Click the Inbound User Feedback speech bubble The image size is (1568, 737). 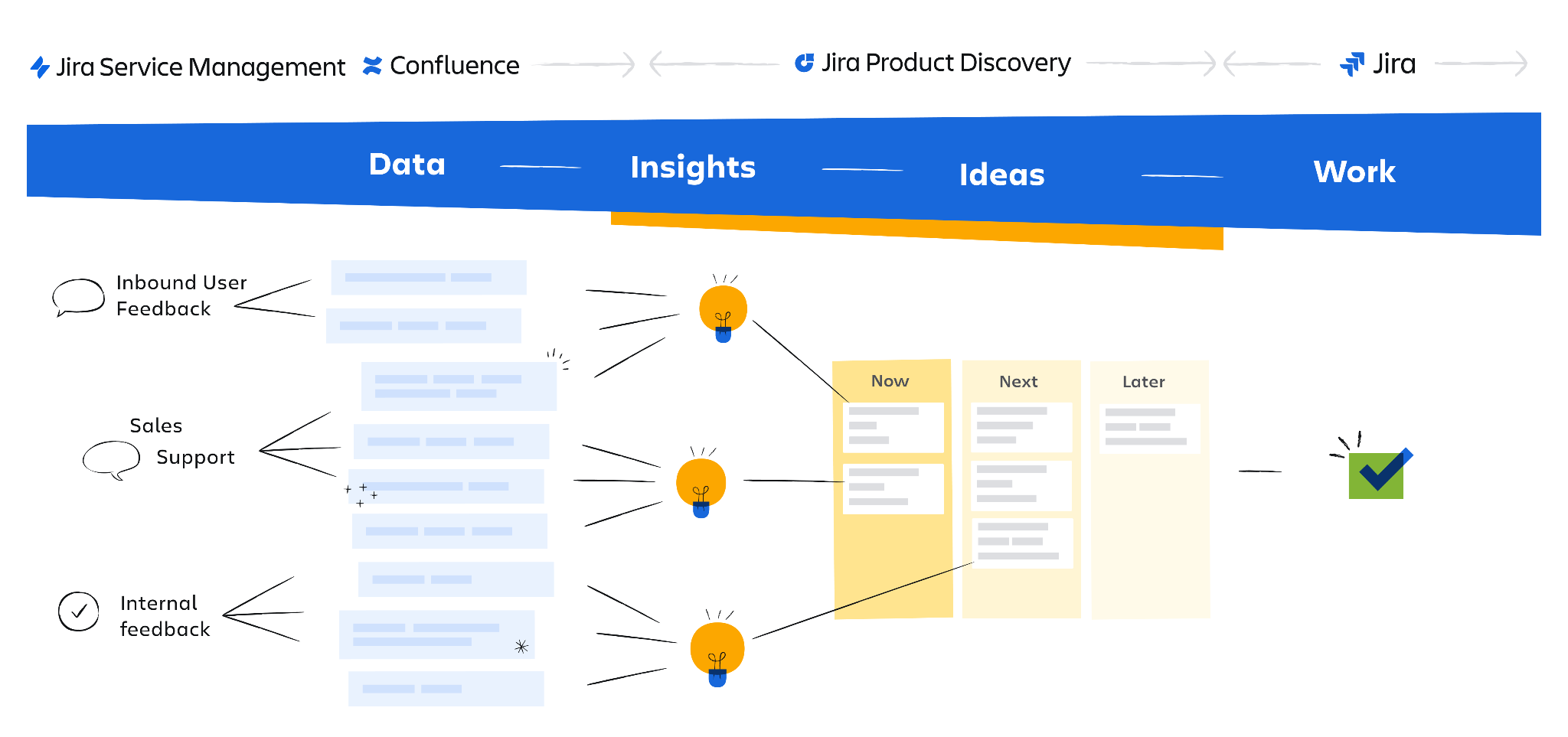tap(78, 297)
